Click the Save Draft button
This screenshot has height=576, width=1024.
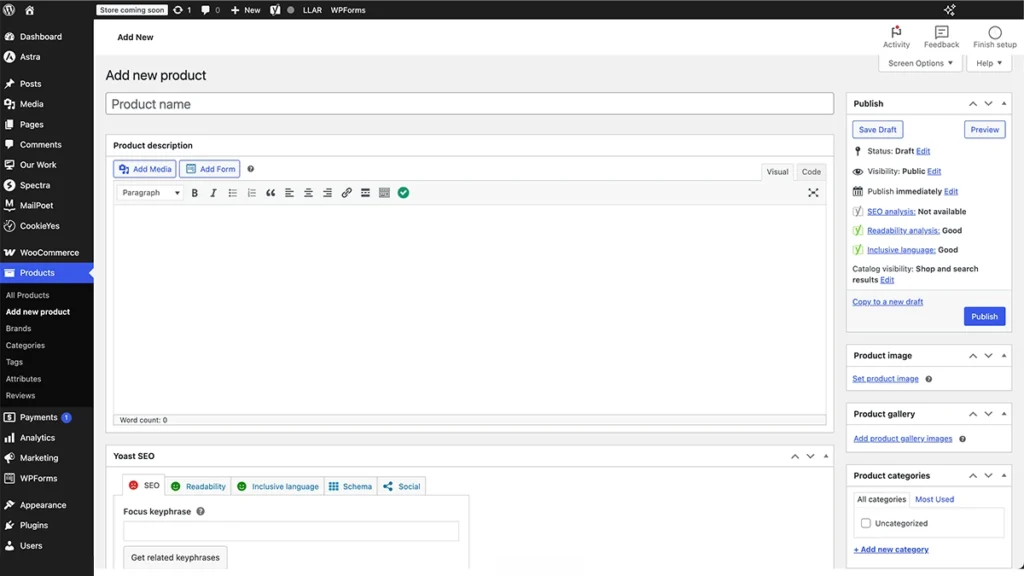coord(877,129)
